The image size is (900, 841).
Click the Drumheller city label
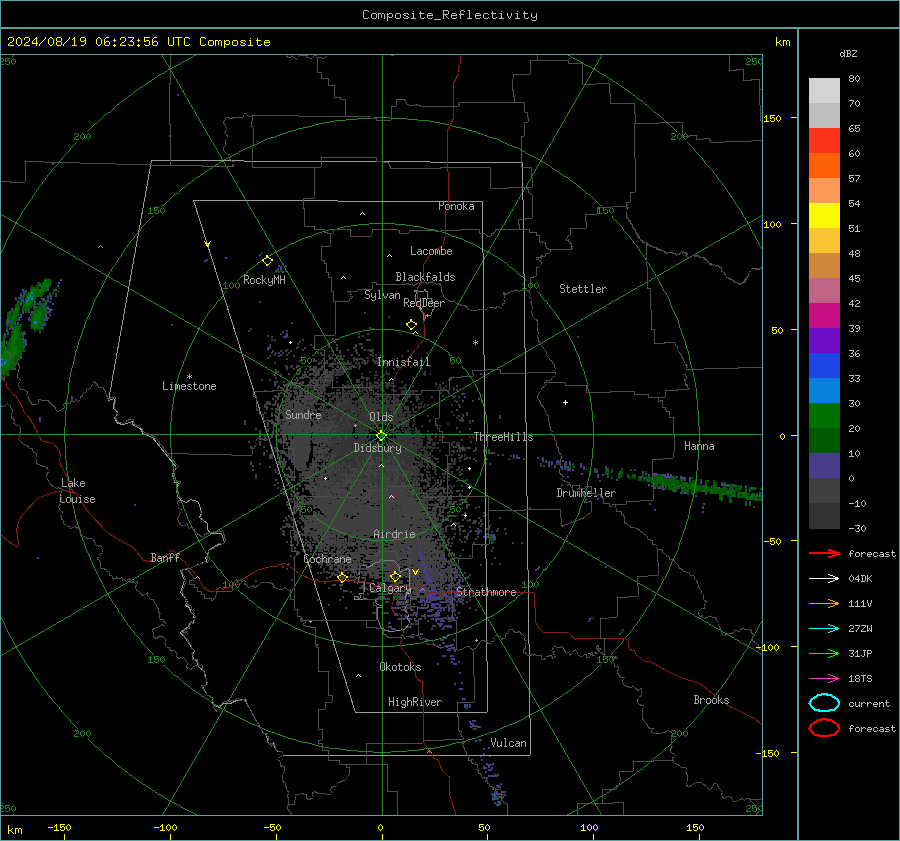tap(586, 493)
